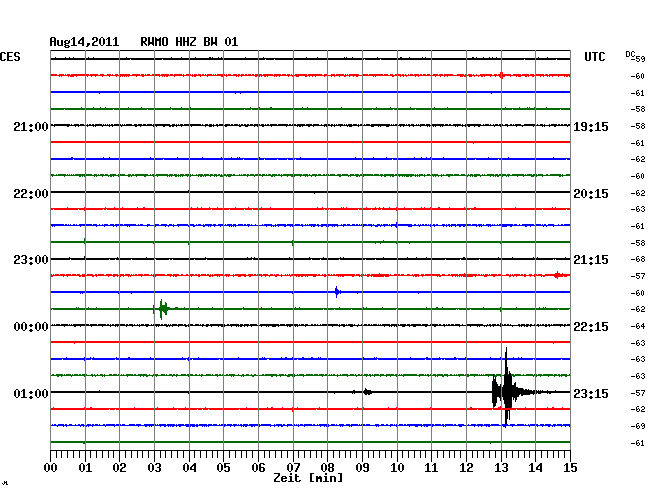Click the 20:15 UTC time label

(591, 194)
